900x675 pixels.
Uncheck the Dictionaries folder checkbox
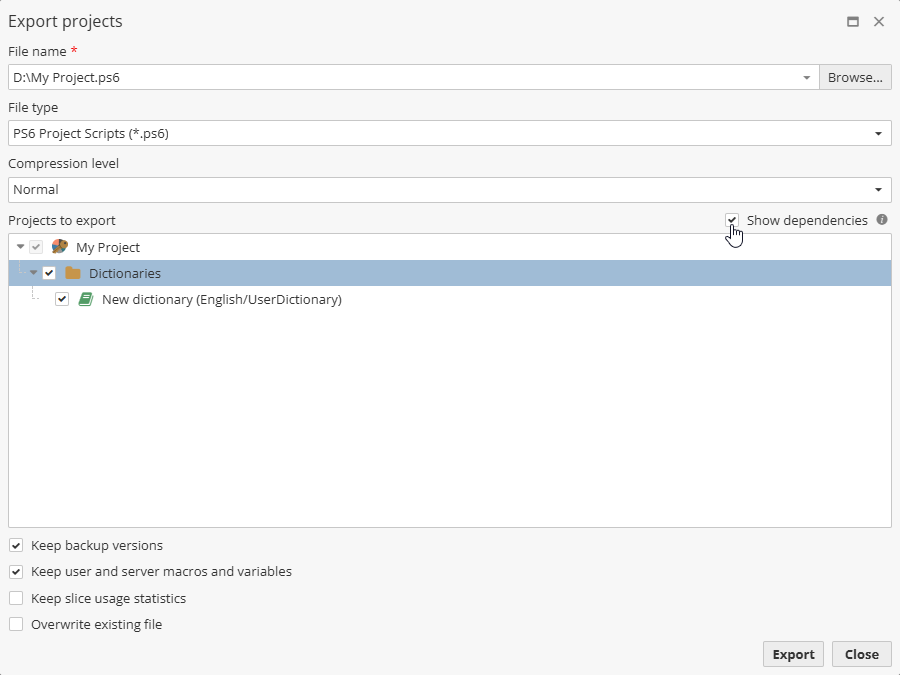(x=49, y=273)
